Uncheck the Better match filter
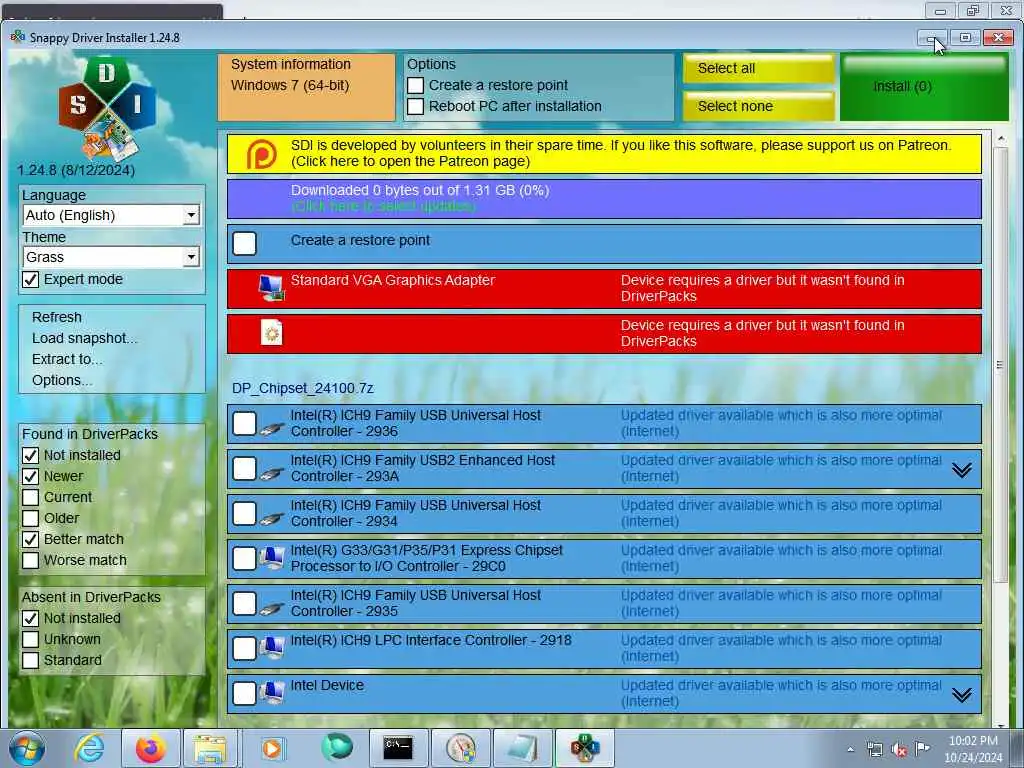This screenshot has width=1024, height=768. [31, 539]
